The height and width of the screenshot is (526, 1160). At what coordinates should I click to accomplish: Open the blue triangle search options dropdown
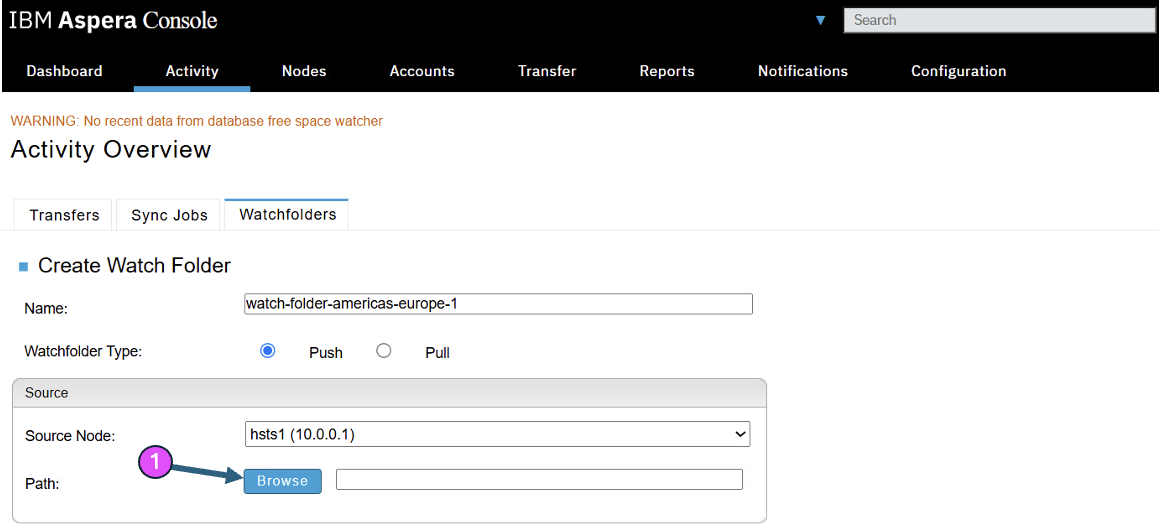point(820,21)
